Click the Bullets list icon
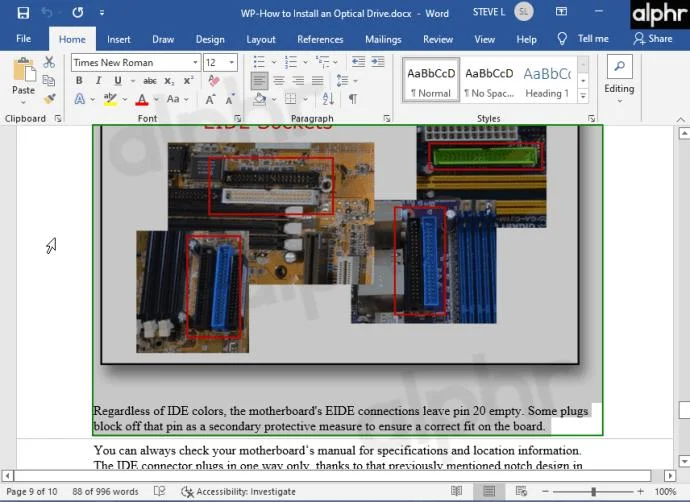 click(259, 62)
